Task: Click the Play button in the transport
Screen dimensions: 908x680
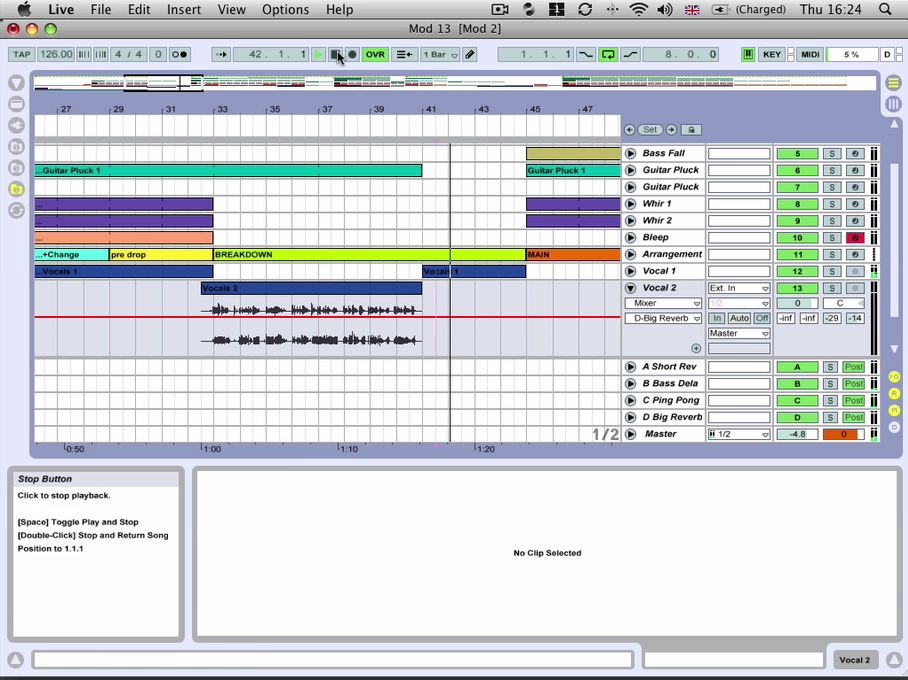Action: pos(318,54)
